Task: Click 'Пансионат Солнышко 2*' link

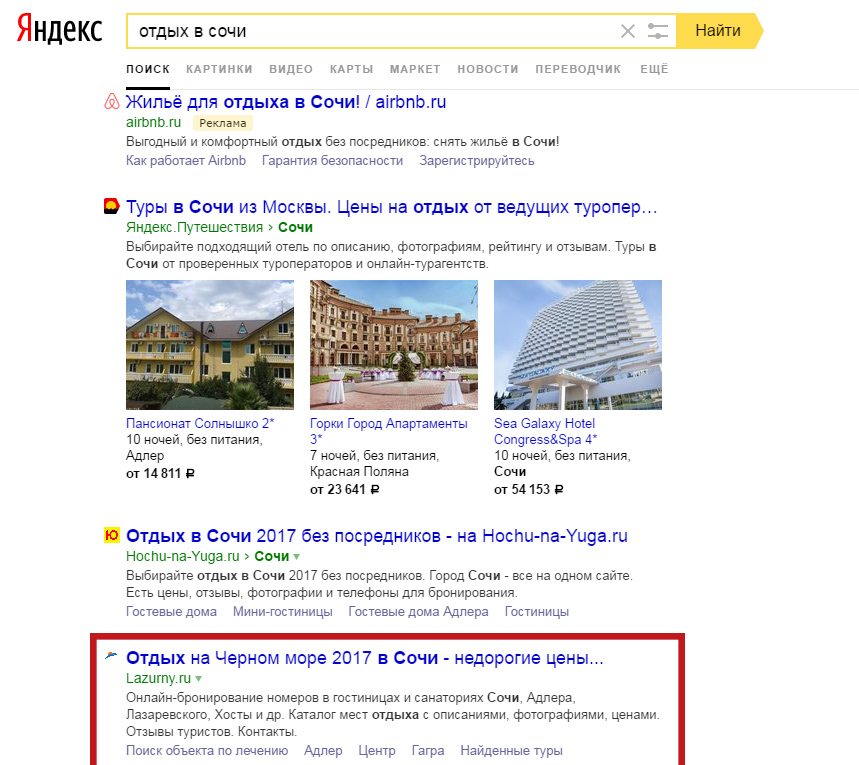Action: pos(200,424)
